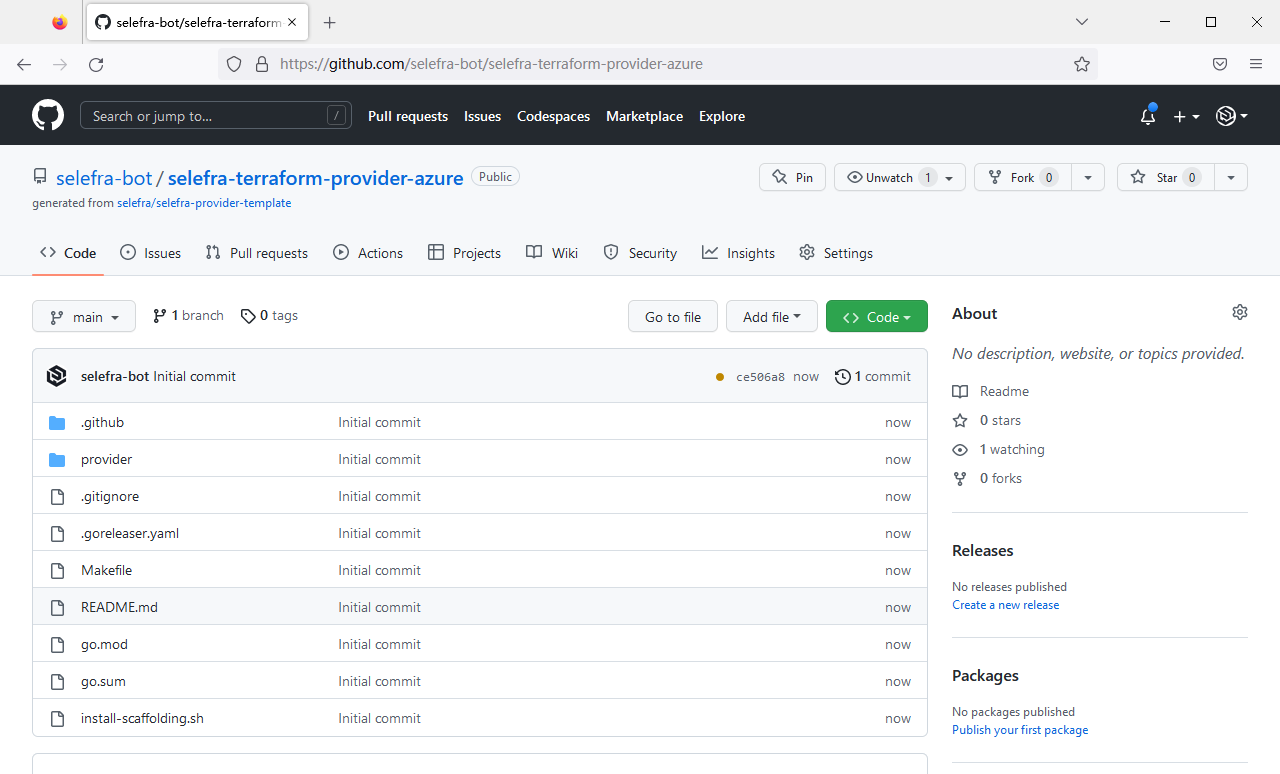This screenshot has height=774, width=1280.
Task: Open the provider folder
Action: 106,459
